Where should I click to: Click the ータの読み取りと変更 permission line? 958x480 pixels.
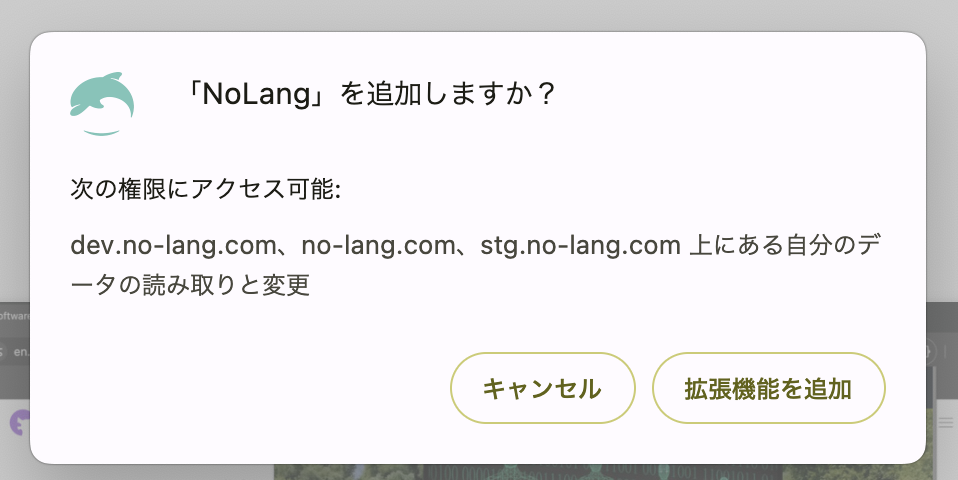190,285
